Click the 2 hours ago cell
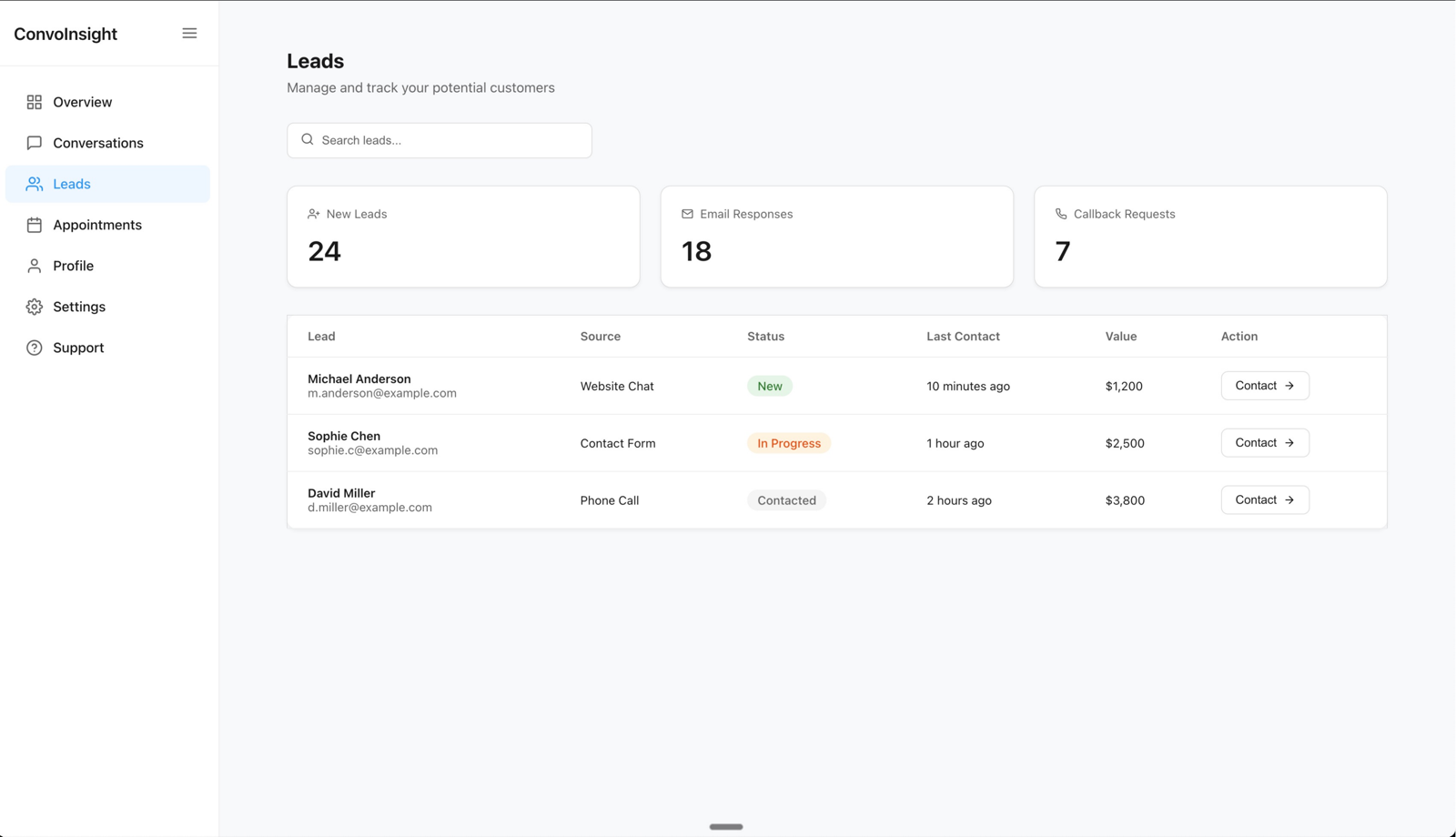Viewport: 1456px width, 837px height. click(x=959, y=500)
